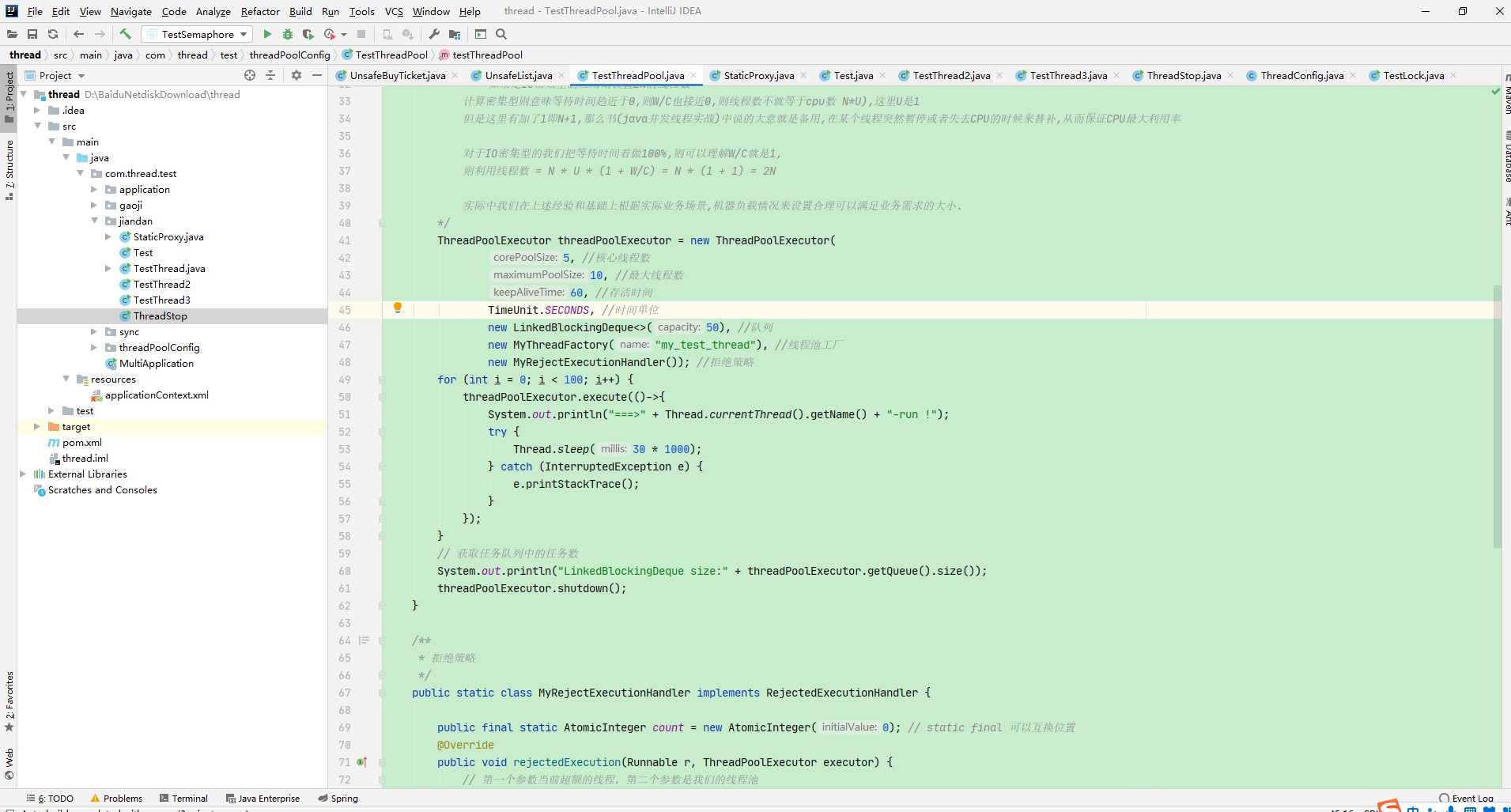Click the intention light bulb in the gutter

(398, 308)
